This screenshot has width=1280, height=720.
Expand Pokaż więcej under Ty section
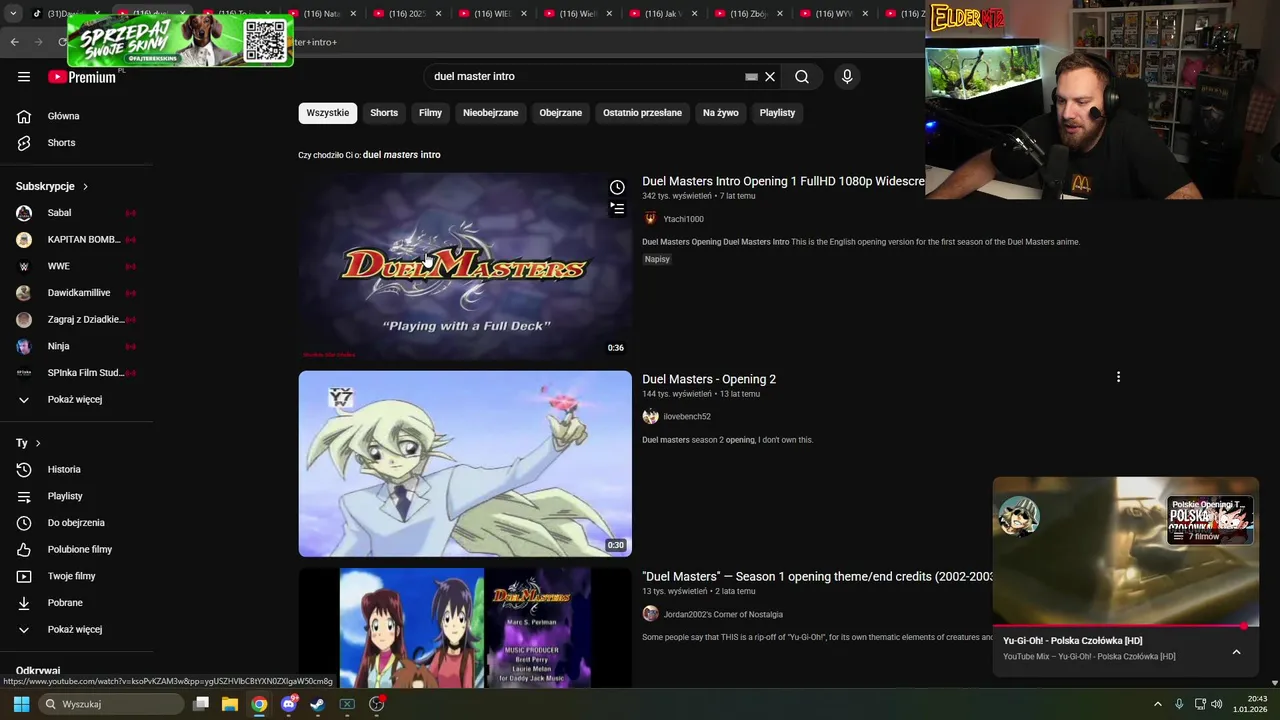pyautogui.click(x=76, y=629)
